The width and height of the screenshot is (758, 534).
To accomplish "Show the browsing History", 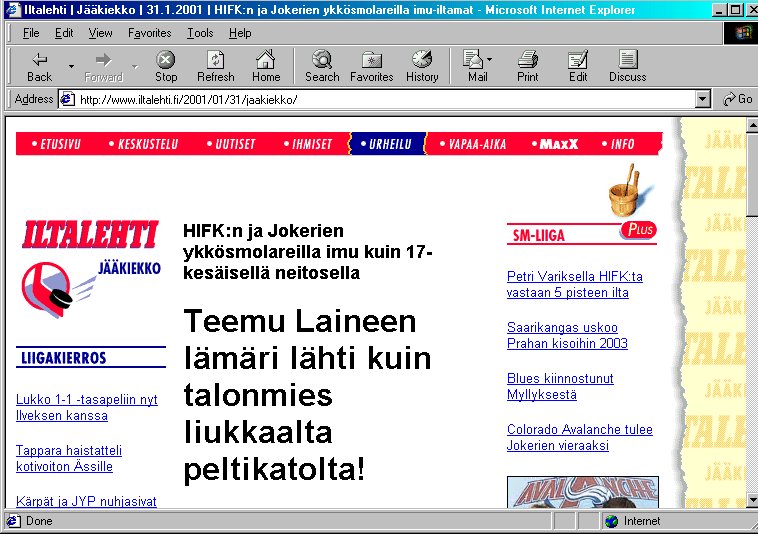I will pyautogui.click(x=422, y=67).
